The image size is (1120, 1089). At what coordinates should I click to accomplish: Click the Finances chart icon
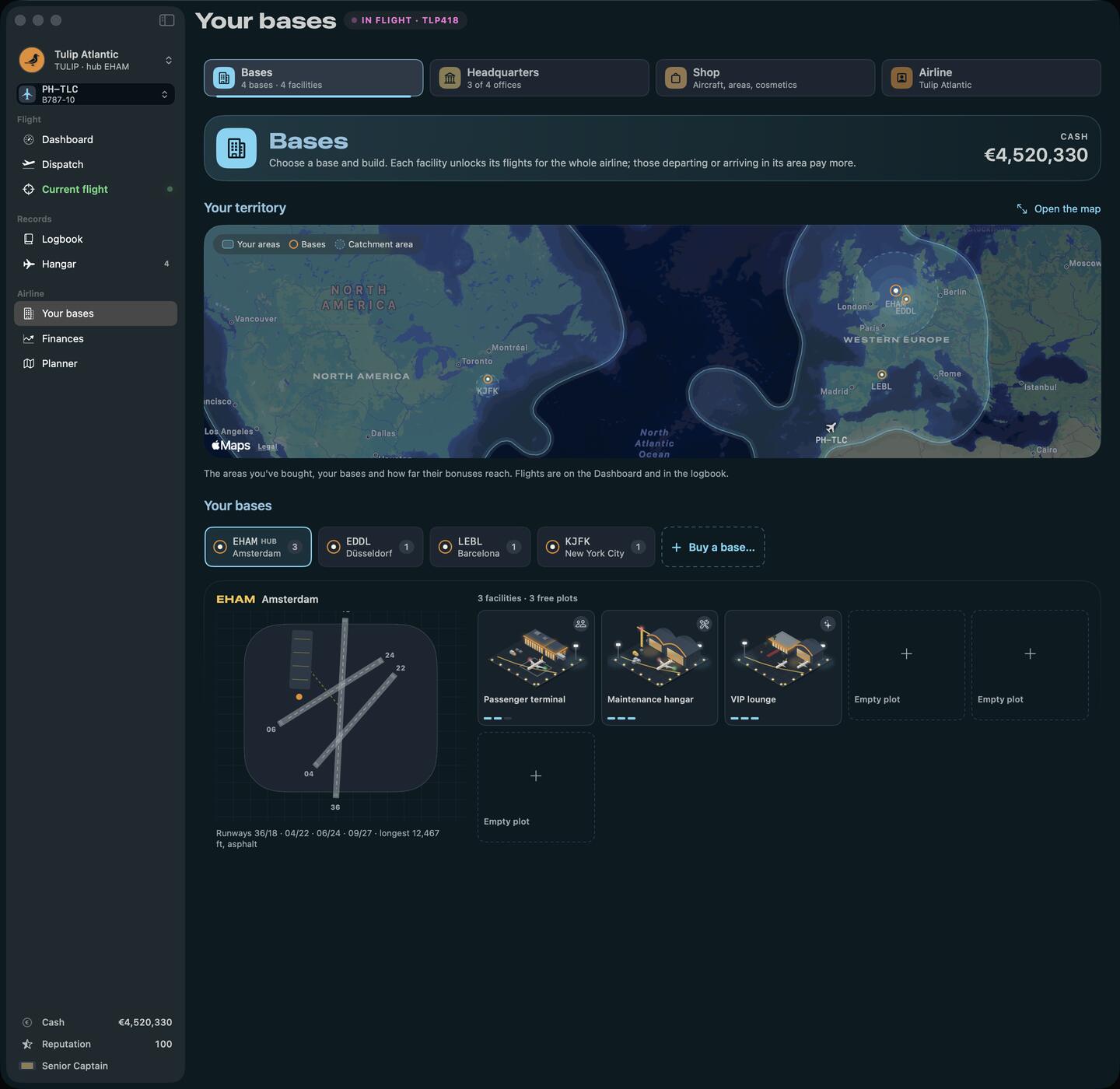(x=29, y=339)
